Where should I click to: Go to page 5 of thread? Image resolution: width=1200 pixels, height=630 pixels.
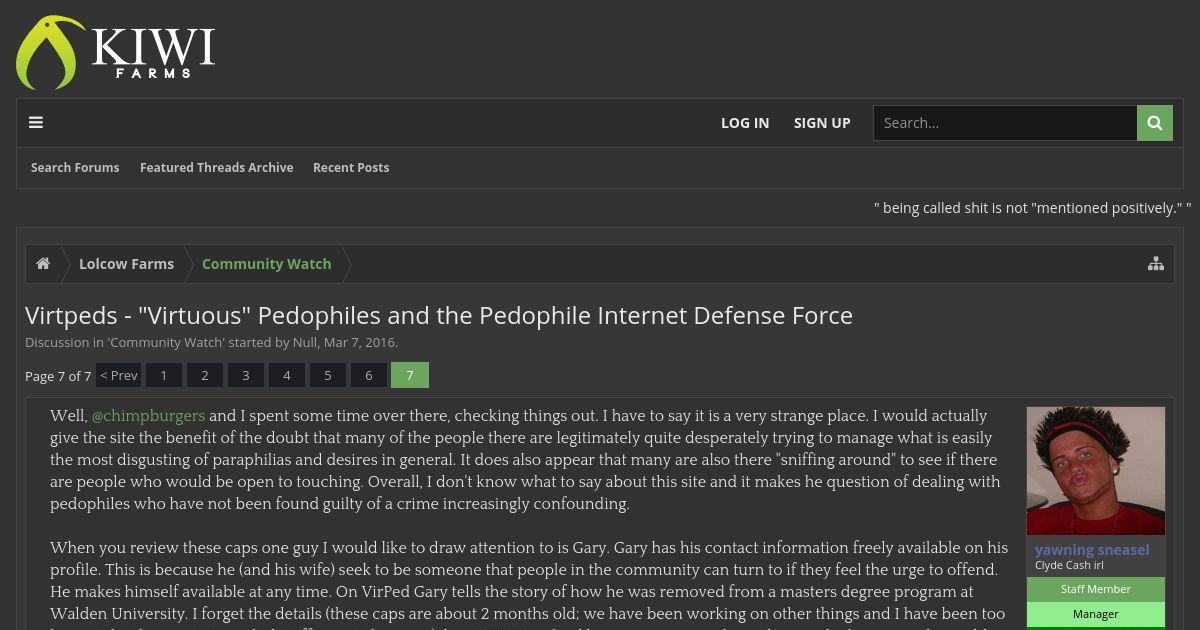click(x=328, y=375)
